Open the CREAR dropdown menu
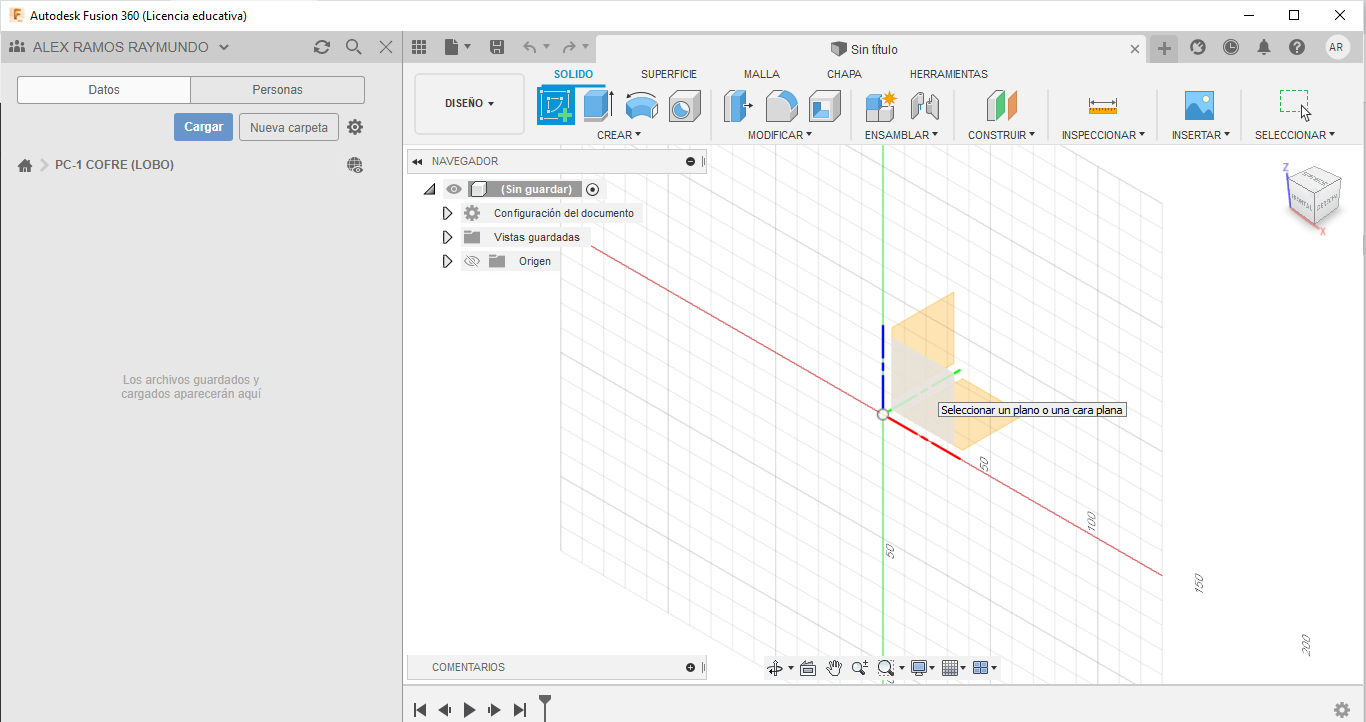This screenshot has height=722, width=1366. click(x=619, y=135)
